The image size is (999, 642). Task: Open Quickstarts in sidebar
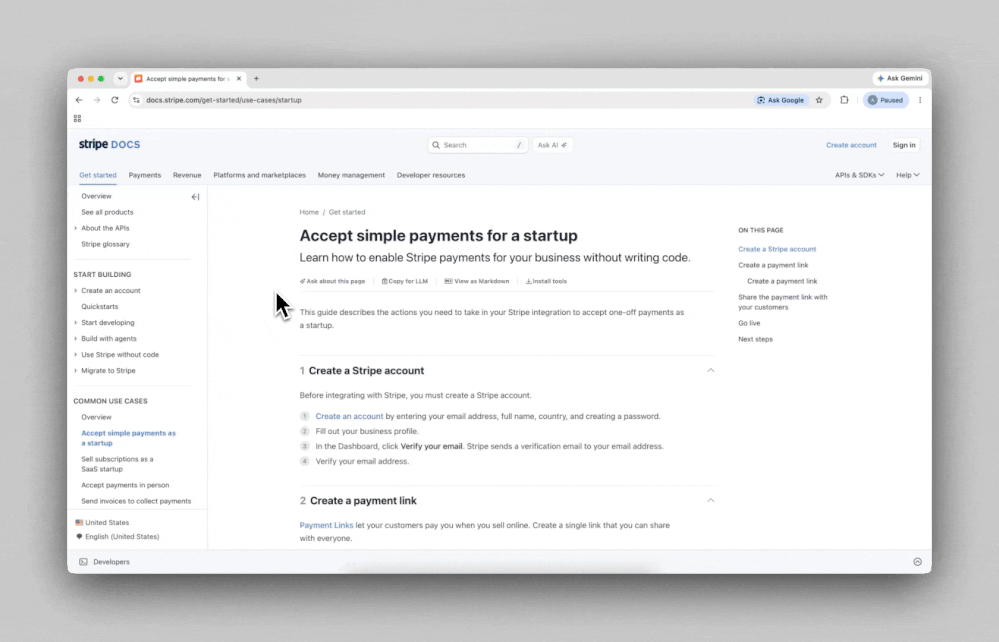(x=99, y=306)
